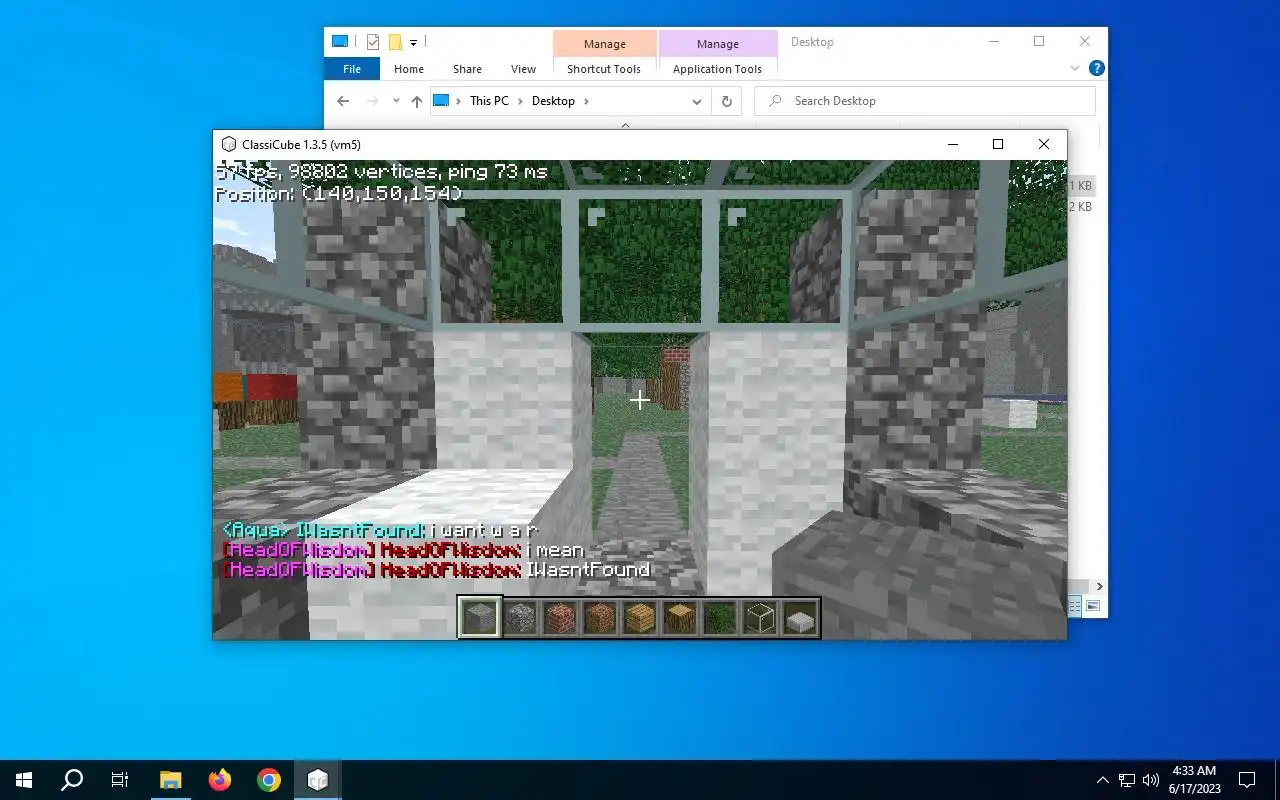Click the ClassiCube taskbar button
Image resolution: width=1280 pixels, height=800 pixels.
[318, 780]
